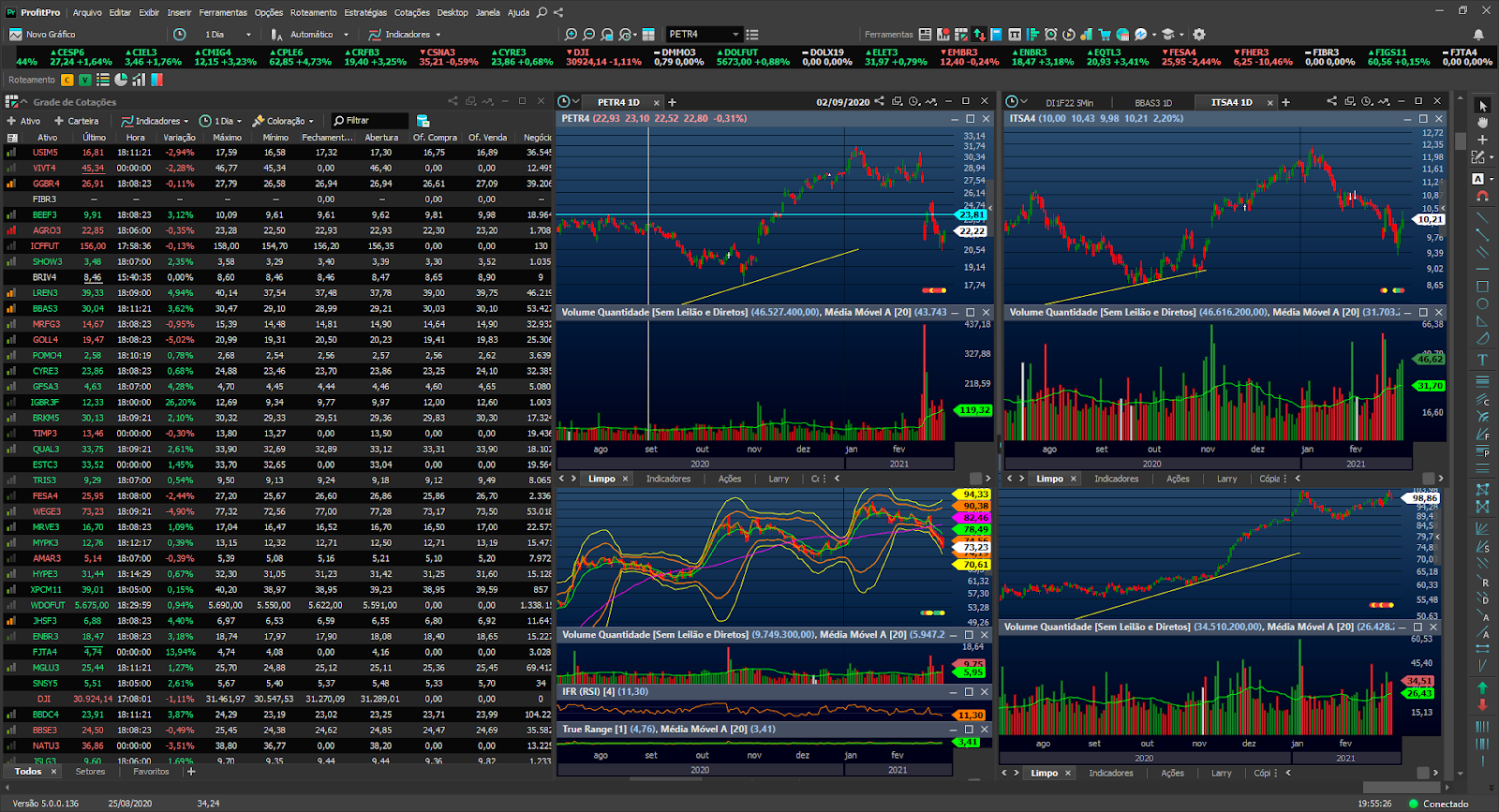Select the hand pan tool
The height and width of the screenshot is (812, 1499).
[x=1482, y=122]
